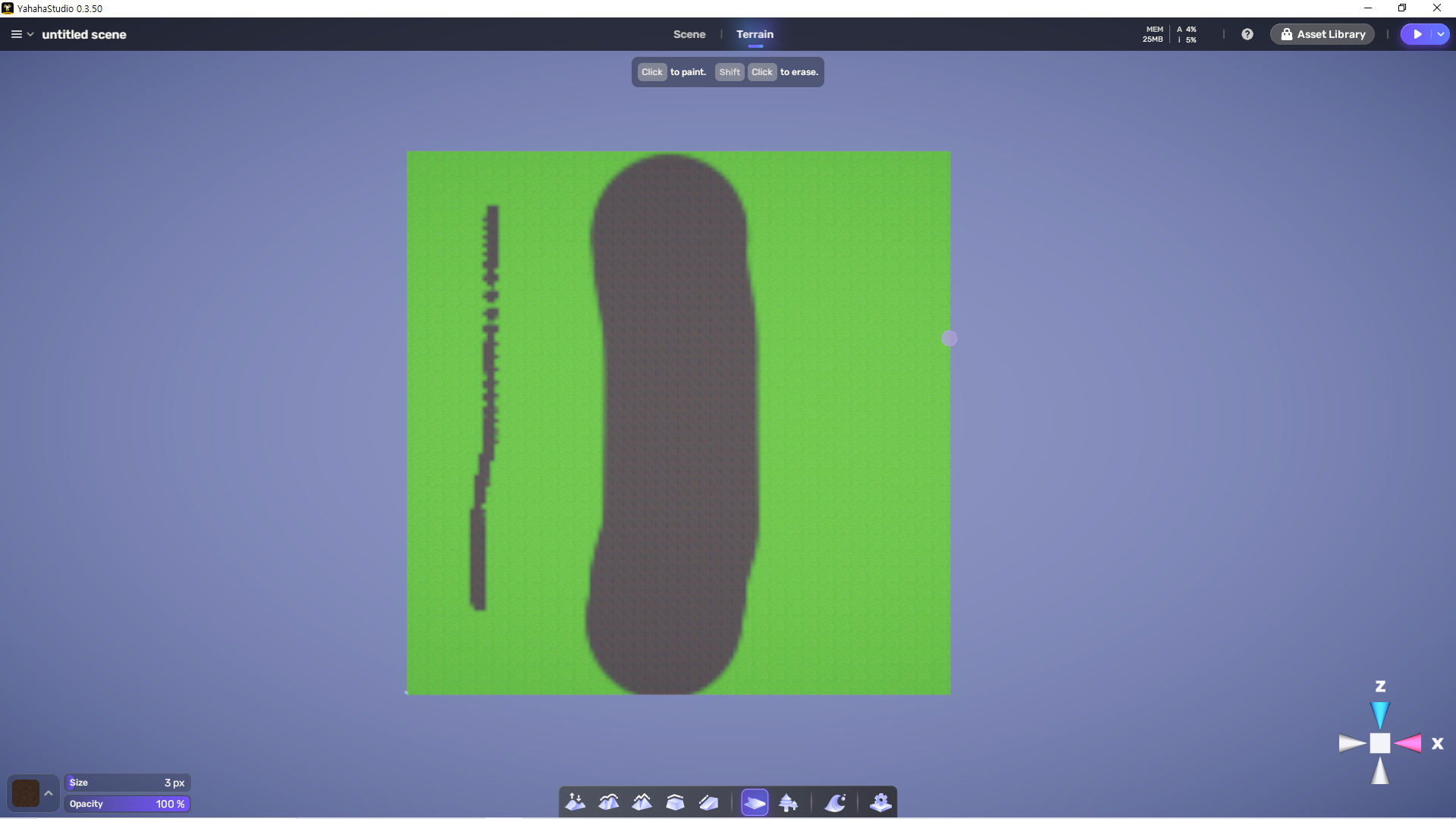Image resolution: width=1456 pixels, height=819 pixels.
Task: Switch to the Terrain tab
Action: pos(755,34)
